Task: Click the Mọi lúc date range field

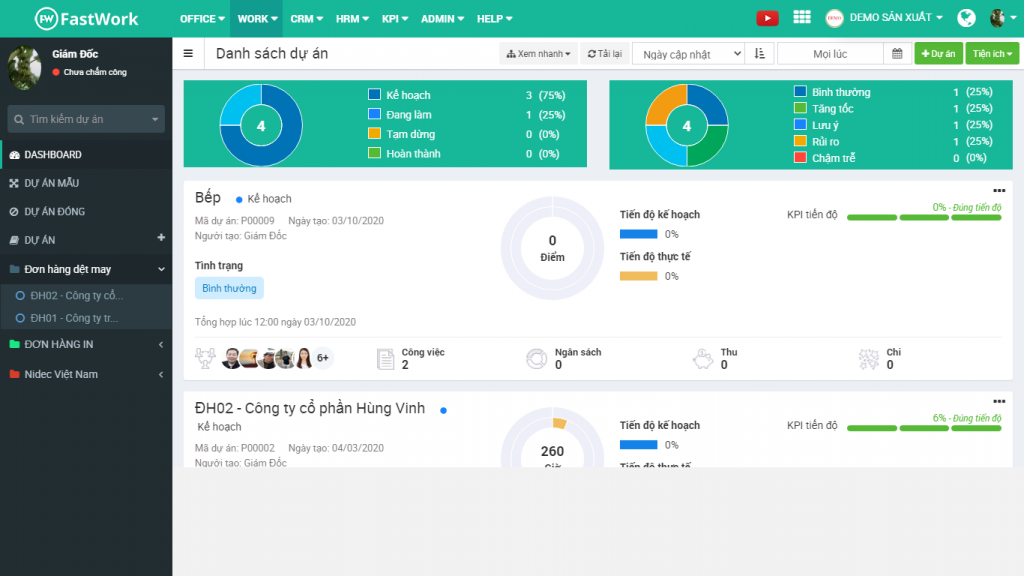Action: [x=830, y=54]
